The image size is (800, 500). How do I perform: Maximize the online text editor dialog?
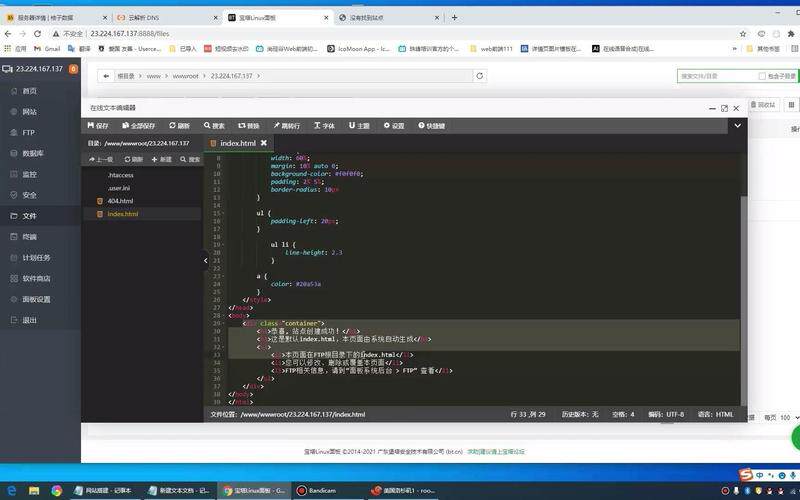[724, 108]
